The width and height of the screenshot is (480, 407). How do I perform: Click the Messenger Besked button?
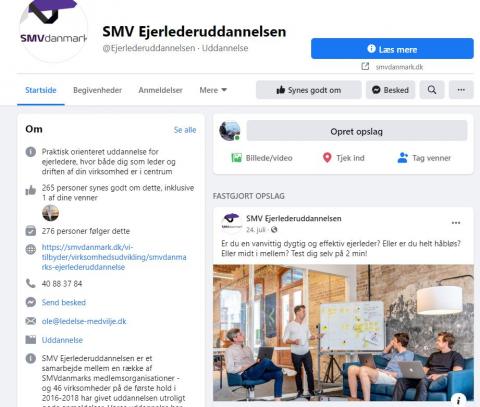(x=390, y=90)
